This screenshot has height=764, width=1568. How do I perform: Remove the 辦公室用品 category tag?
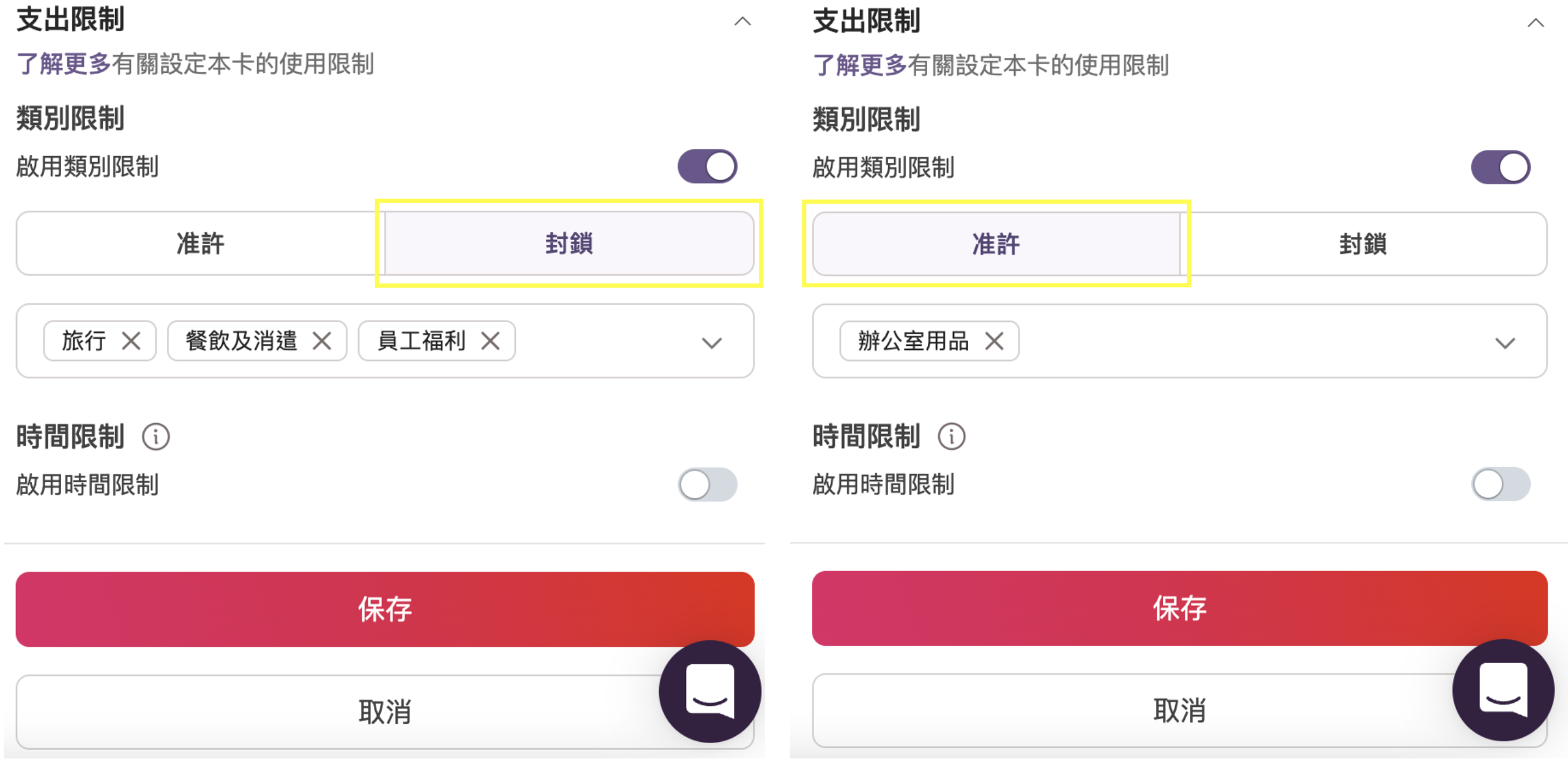tap(993, 340)
